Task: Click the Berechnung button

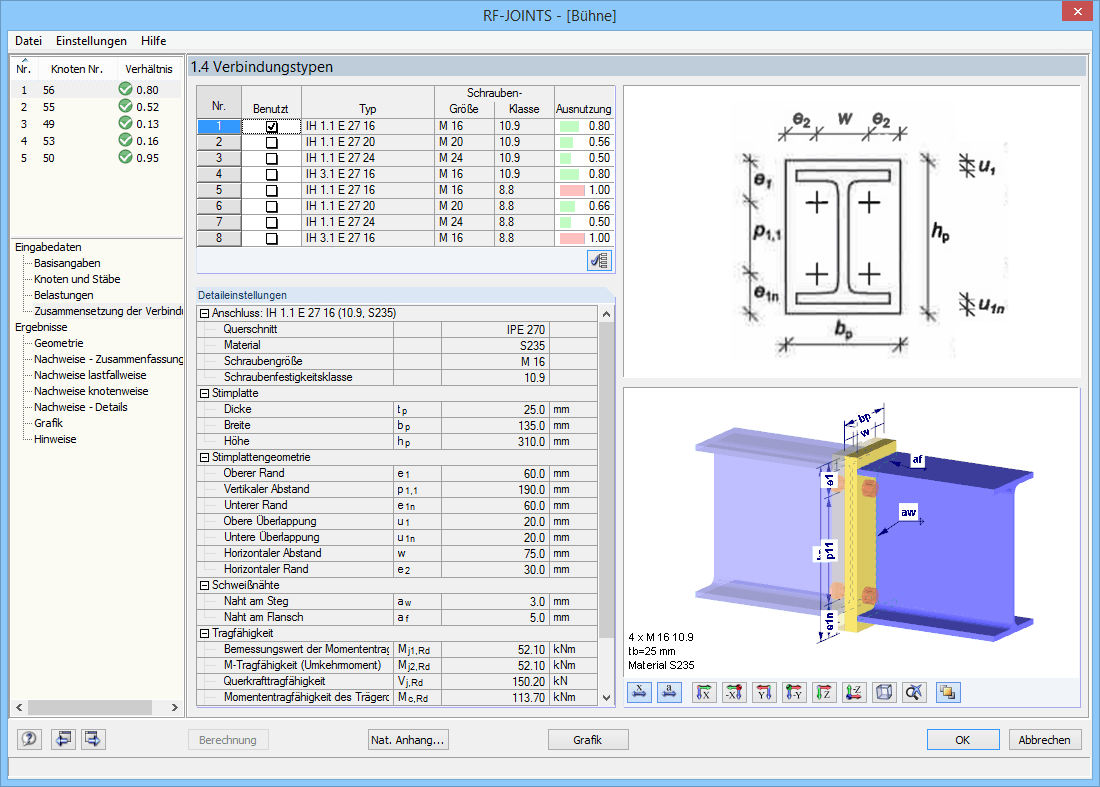Action: coord(228,739)
